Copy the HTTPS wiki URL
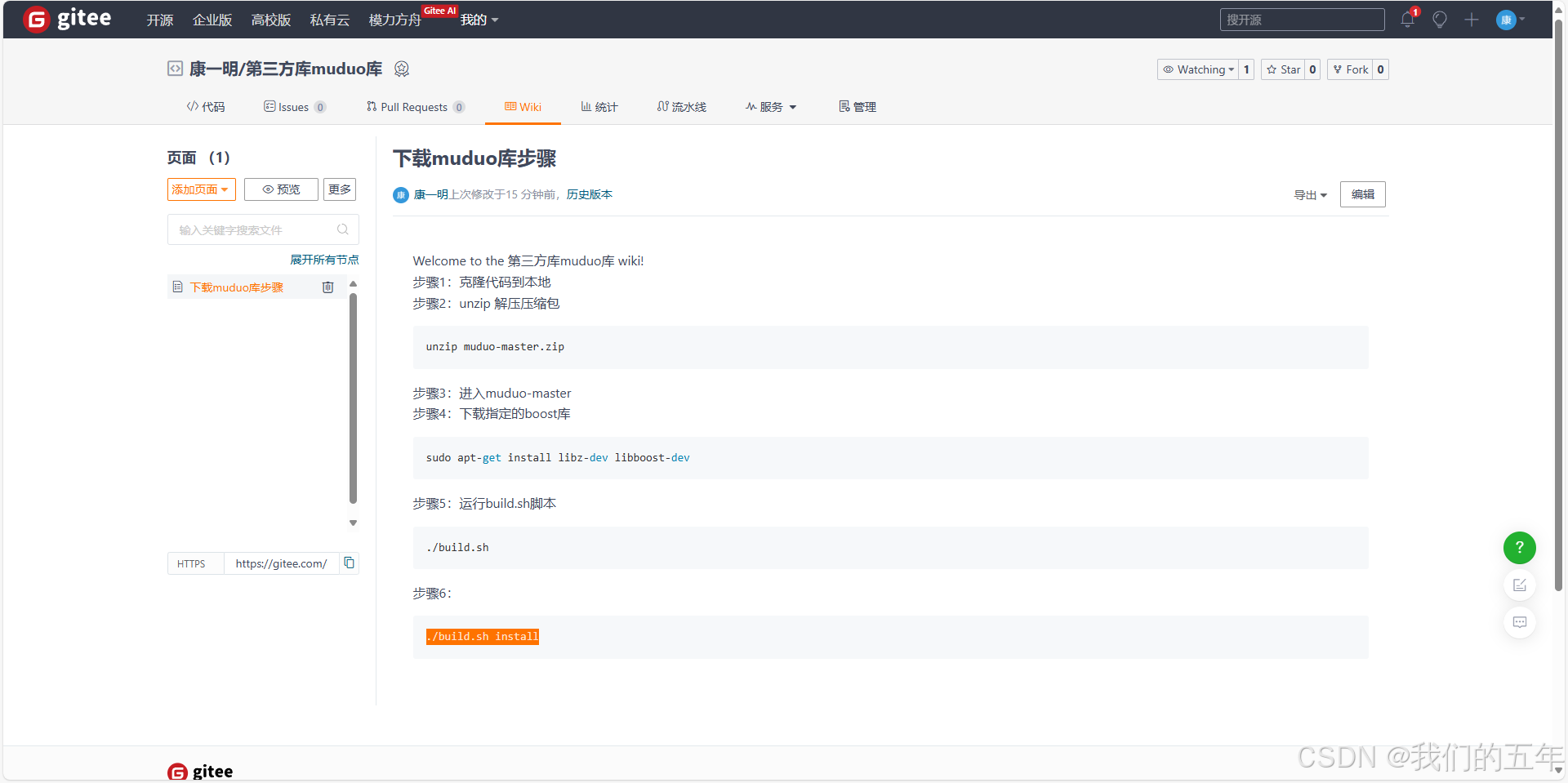 click(x=349, y=563)
